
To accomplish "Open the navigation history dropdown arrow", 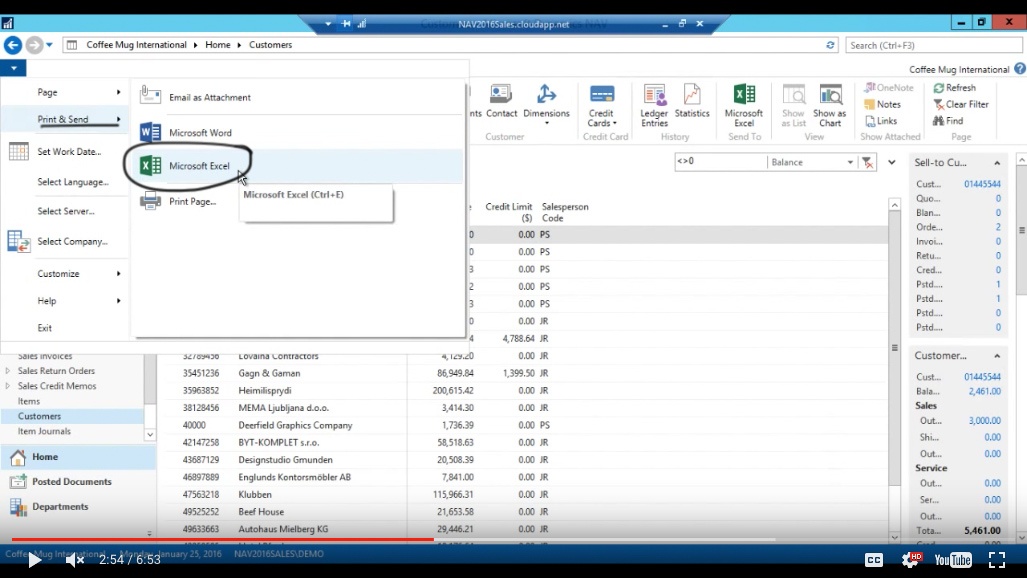I will click(x=49, y=45).
